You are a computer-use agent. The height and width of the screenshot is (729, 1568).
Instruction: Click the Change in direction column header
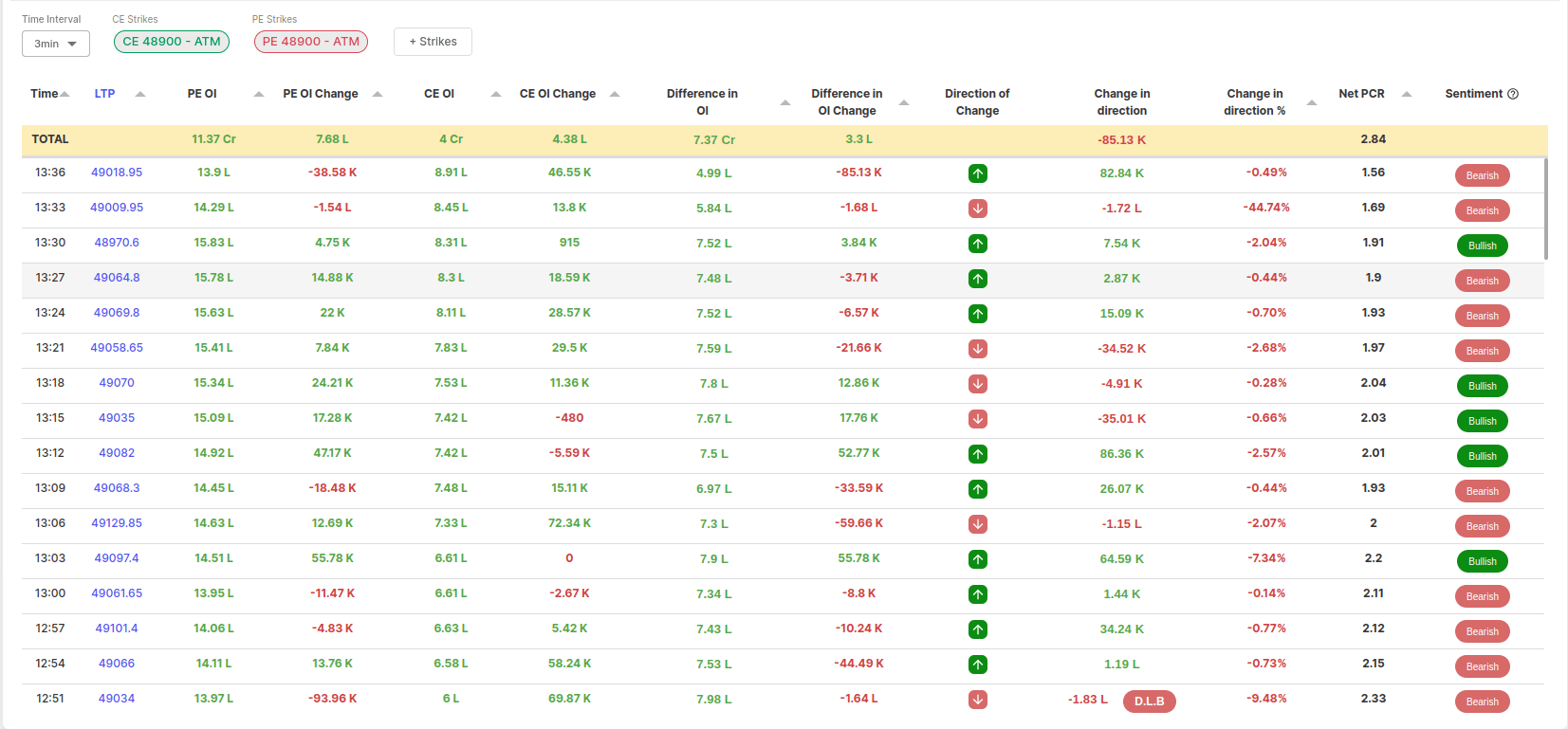tap(1121, 102)
